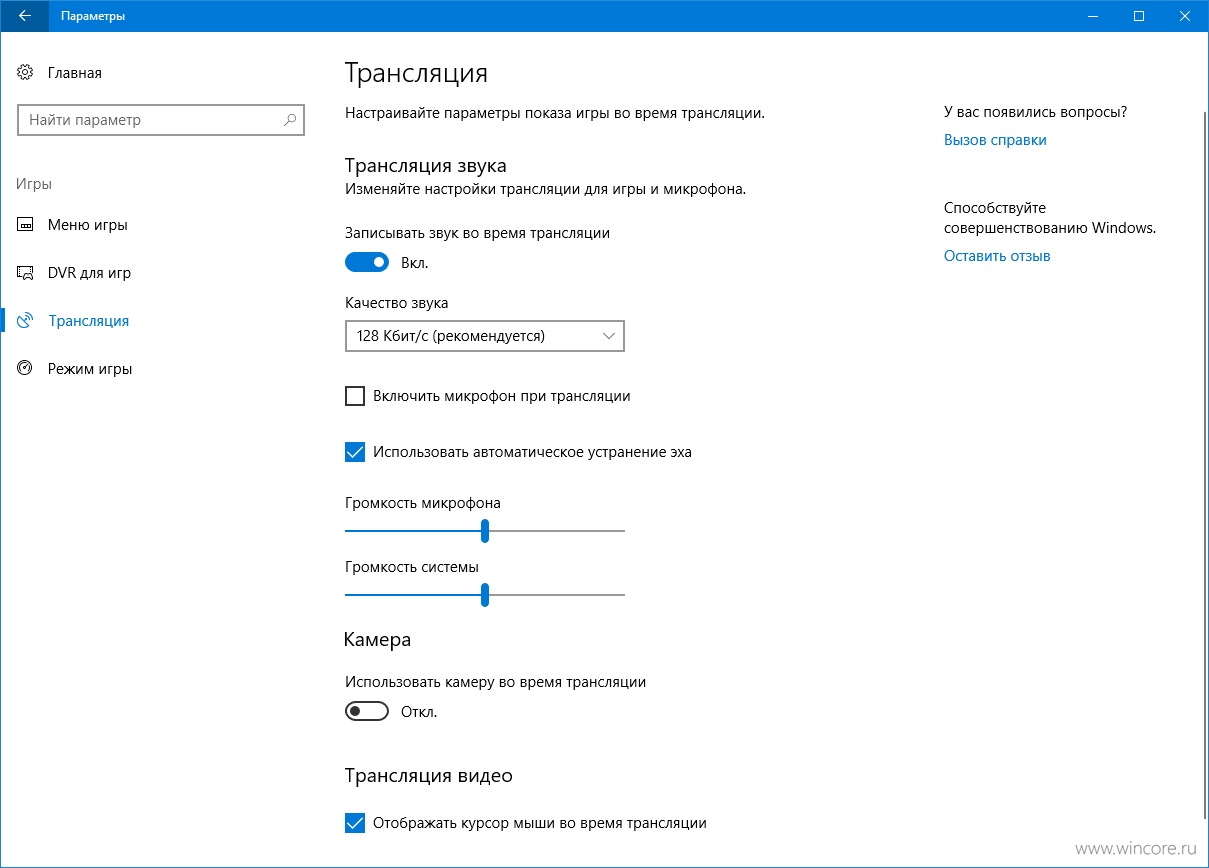Open Режим игры section
This screenshot has height=868, width=1209.
[x=90, y=369]
